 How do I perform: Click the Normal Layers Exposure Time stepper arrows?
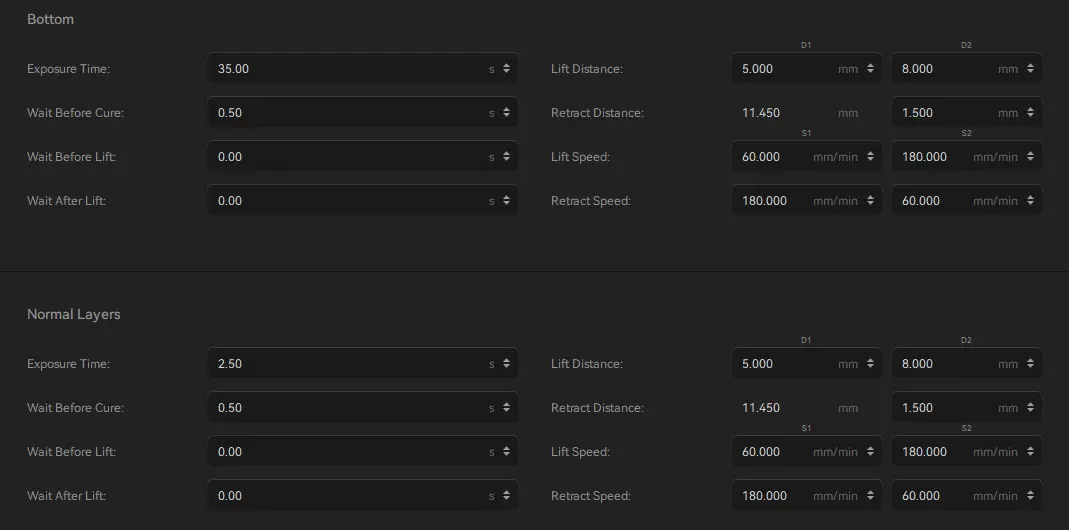(x=506, y=364)
